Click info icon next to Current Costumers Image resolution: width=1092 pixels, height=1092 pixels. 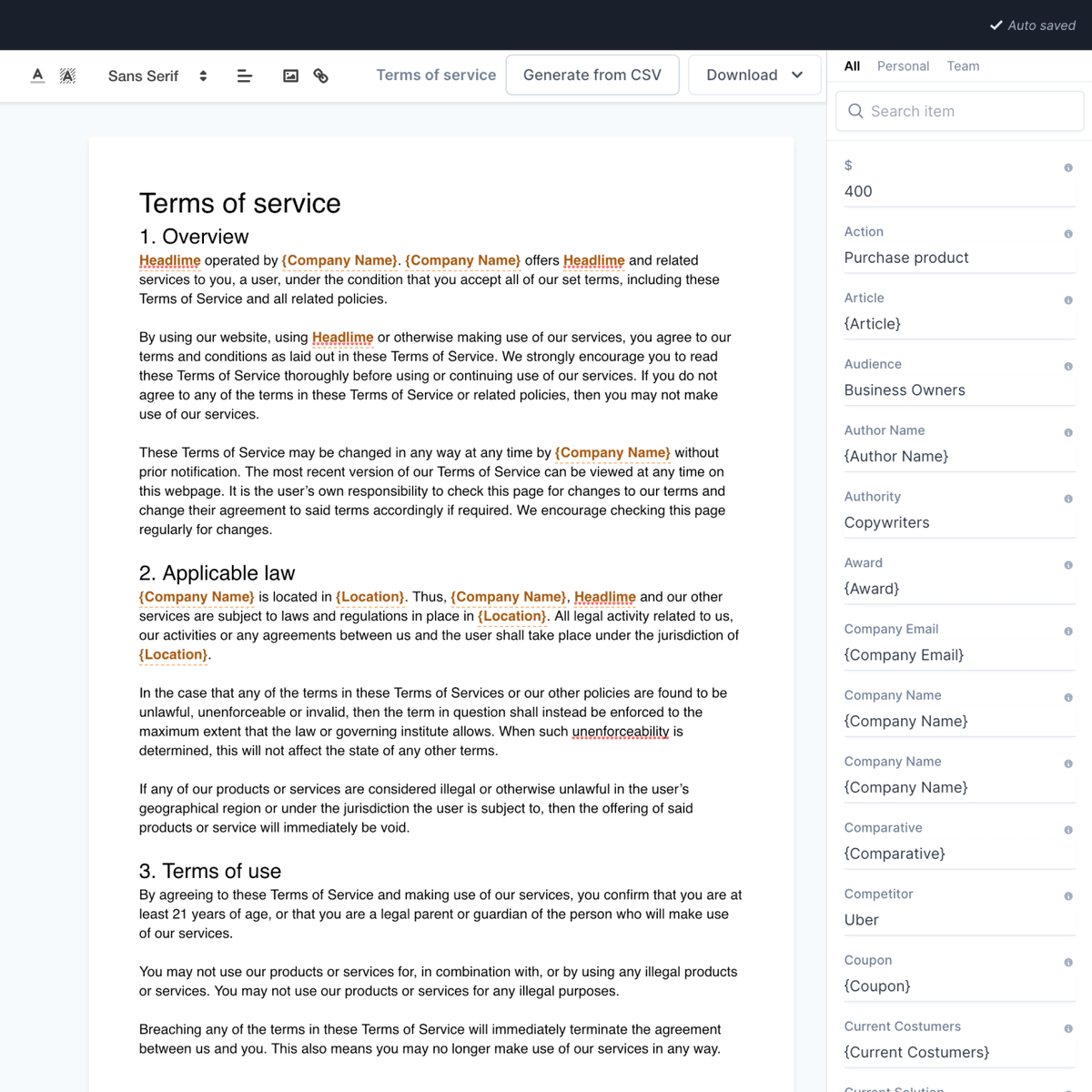click(1068, 1029)
